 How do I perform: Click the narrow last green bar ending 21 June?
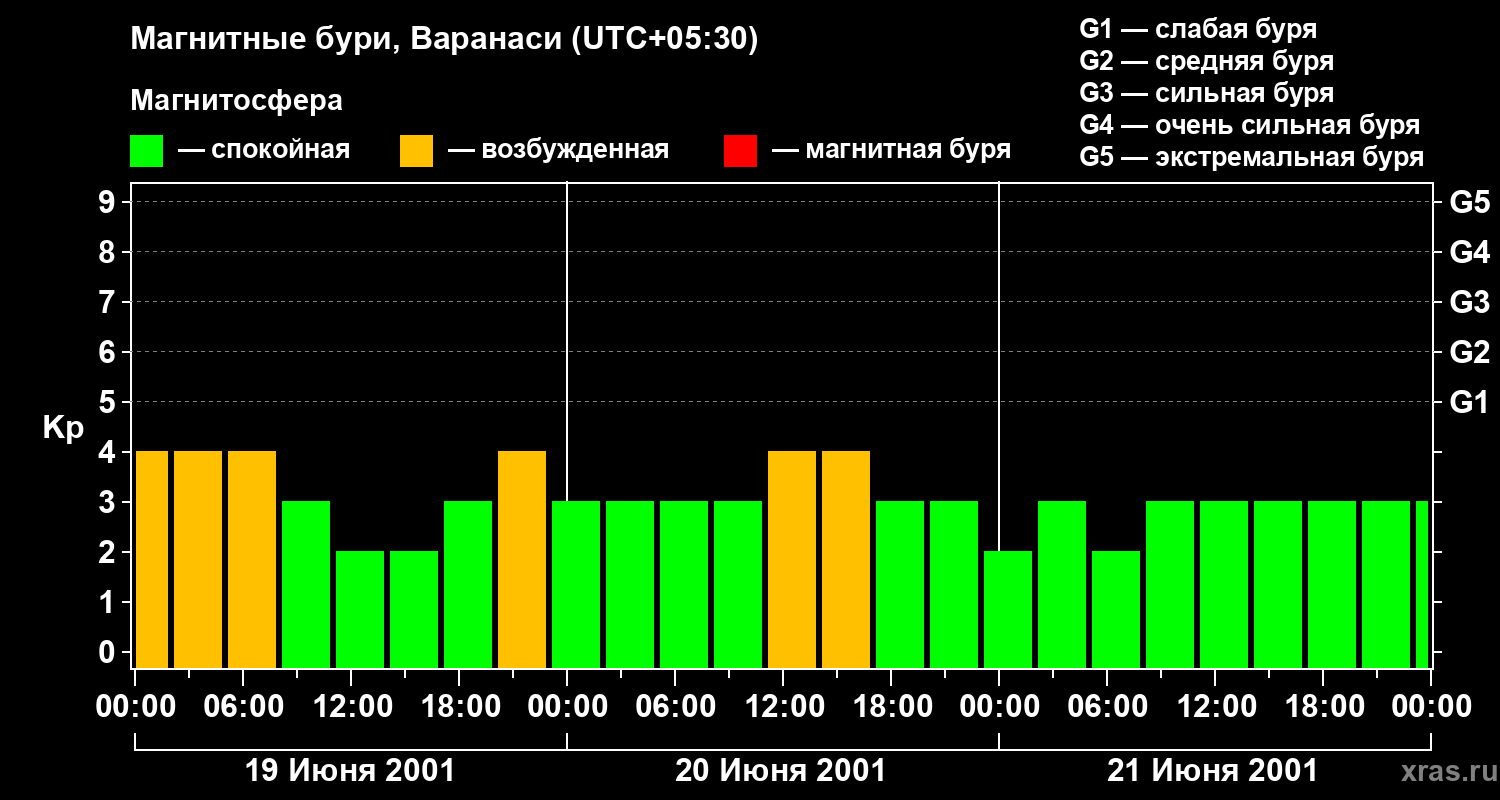point(1422,585)
